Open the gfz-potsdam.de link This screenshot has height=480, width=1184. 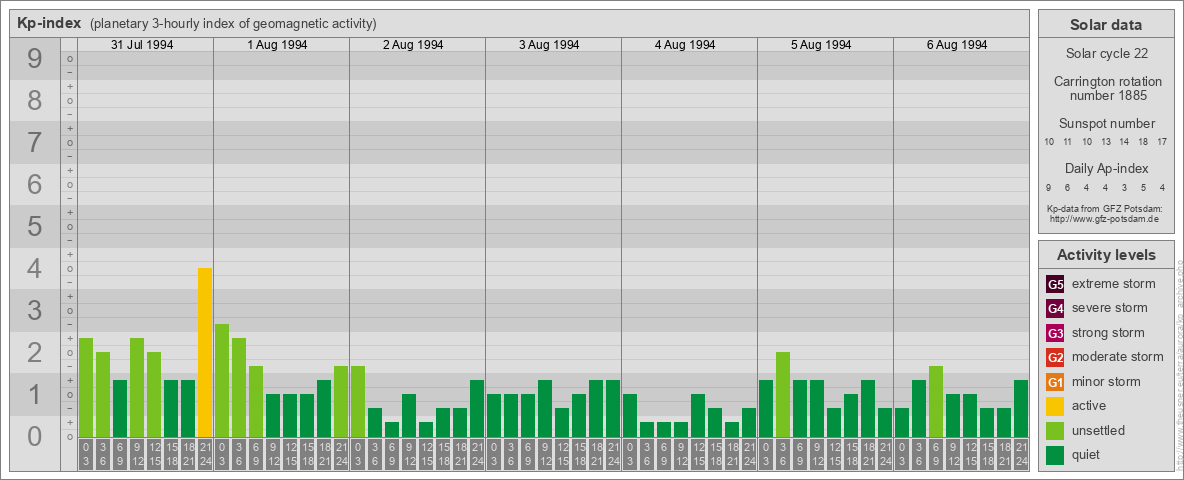point(1103,219)
